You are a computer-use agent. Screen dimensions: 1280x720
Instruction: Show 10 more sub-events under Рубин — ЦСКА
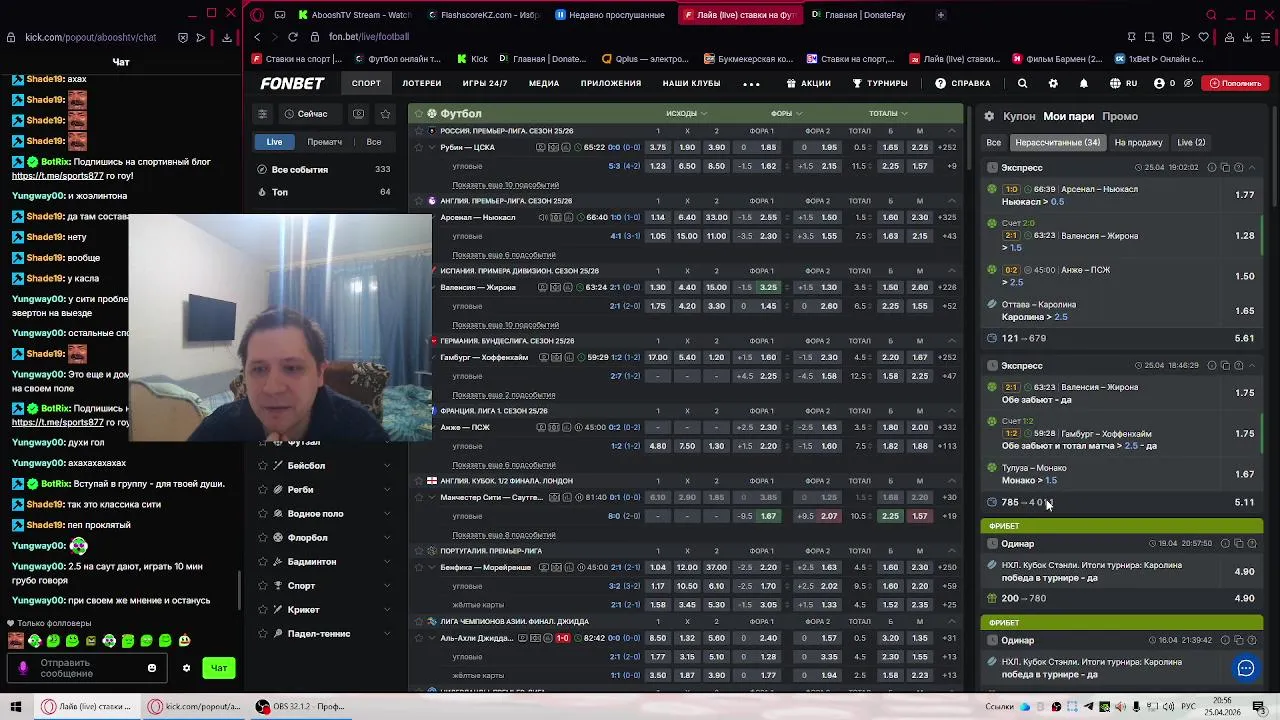pyautogui.click(x=505, y=185)
